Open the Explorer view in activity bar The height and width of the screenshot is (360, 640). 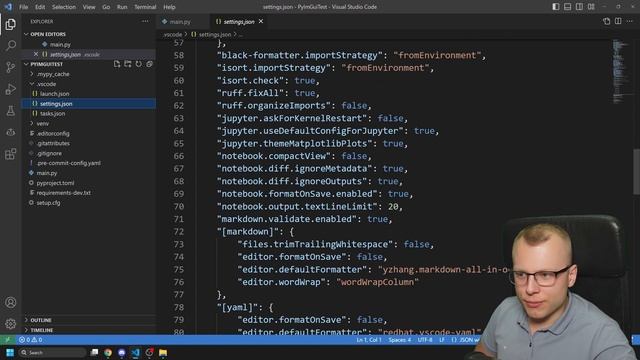[11, 24]
